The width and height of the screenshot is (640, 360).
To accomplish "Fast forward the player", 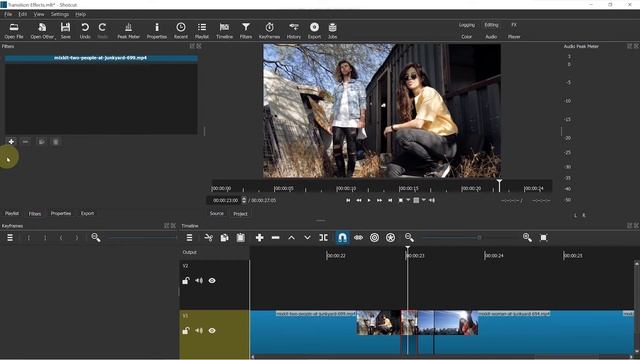I will [x=379, y=200].
